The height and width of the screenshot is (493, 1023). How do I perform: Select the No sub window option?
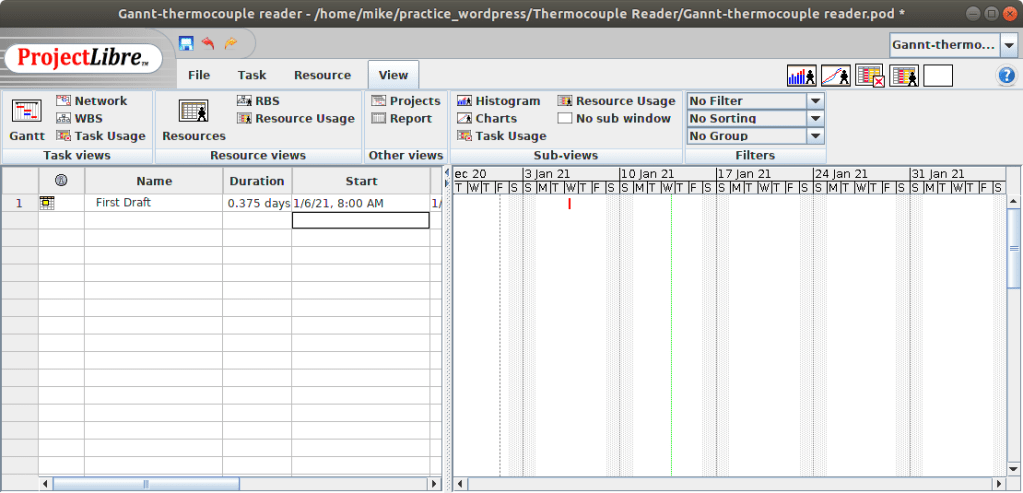pyautogui.click(x=614, y=118)
